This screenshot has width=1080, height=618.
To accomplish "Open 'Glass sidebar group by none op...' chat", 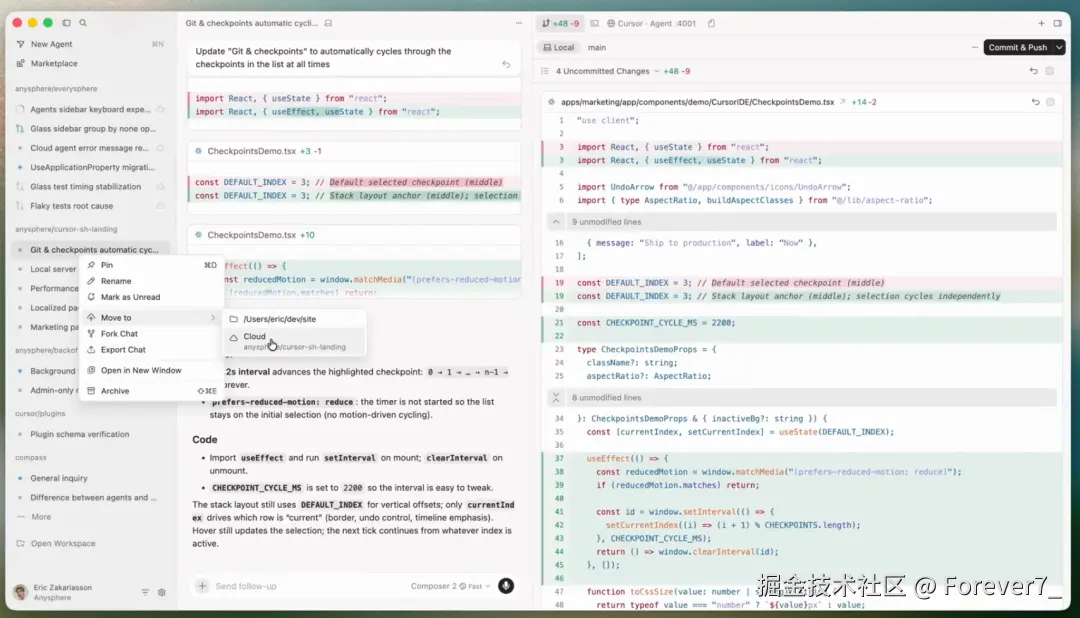I will 92,128.
